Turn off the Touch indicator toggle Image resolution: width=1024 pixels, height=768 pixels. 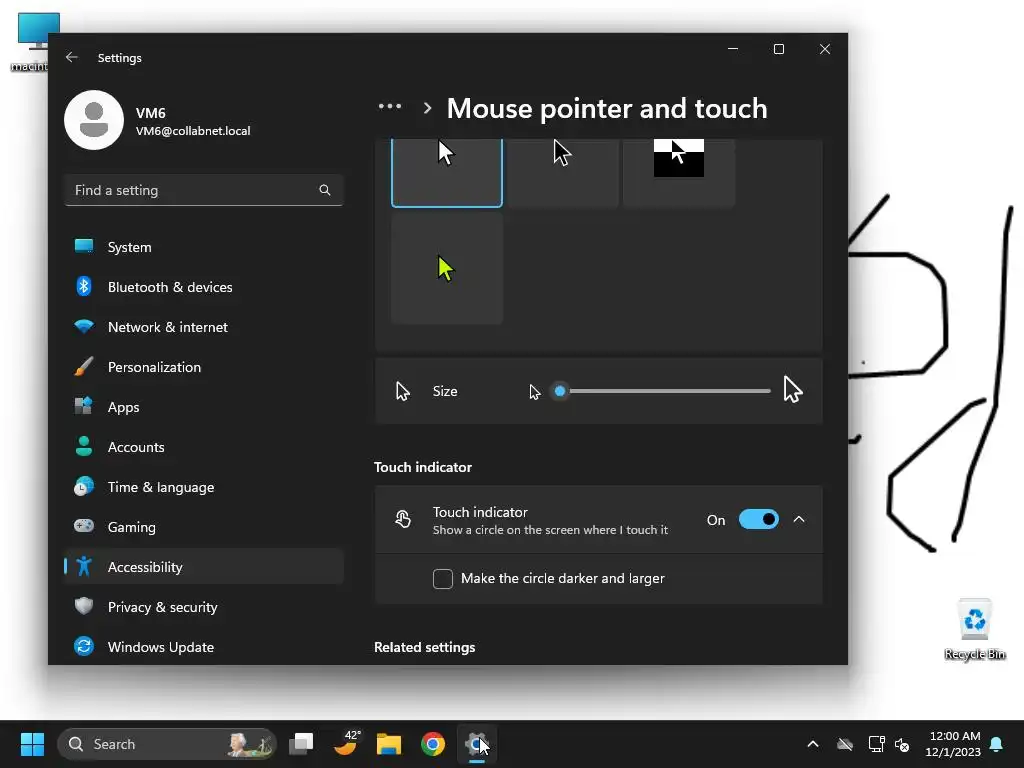[758, 519]
